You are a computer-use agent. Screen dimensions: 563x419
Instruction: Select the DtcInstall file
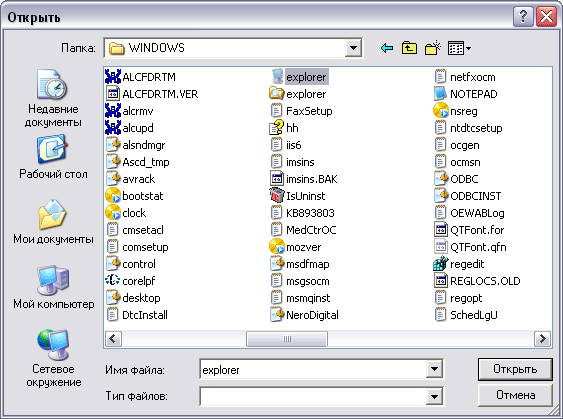138,315
